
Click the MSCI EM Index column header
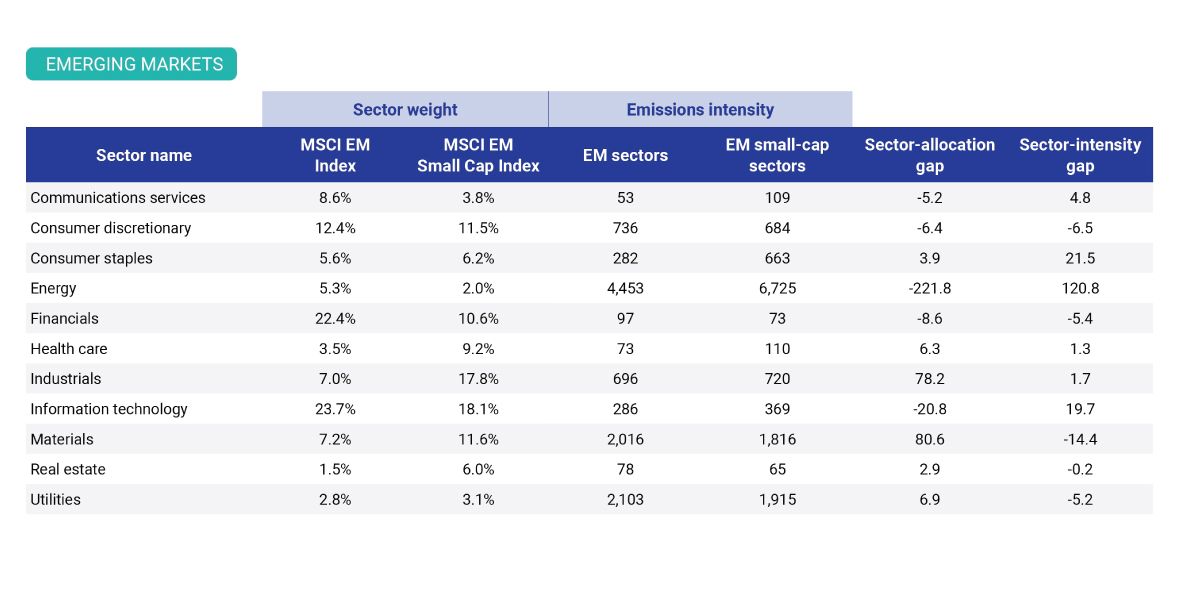coord(335,155)
